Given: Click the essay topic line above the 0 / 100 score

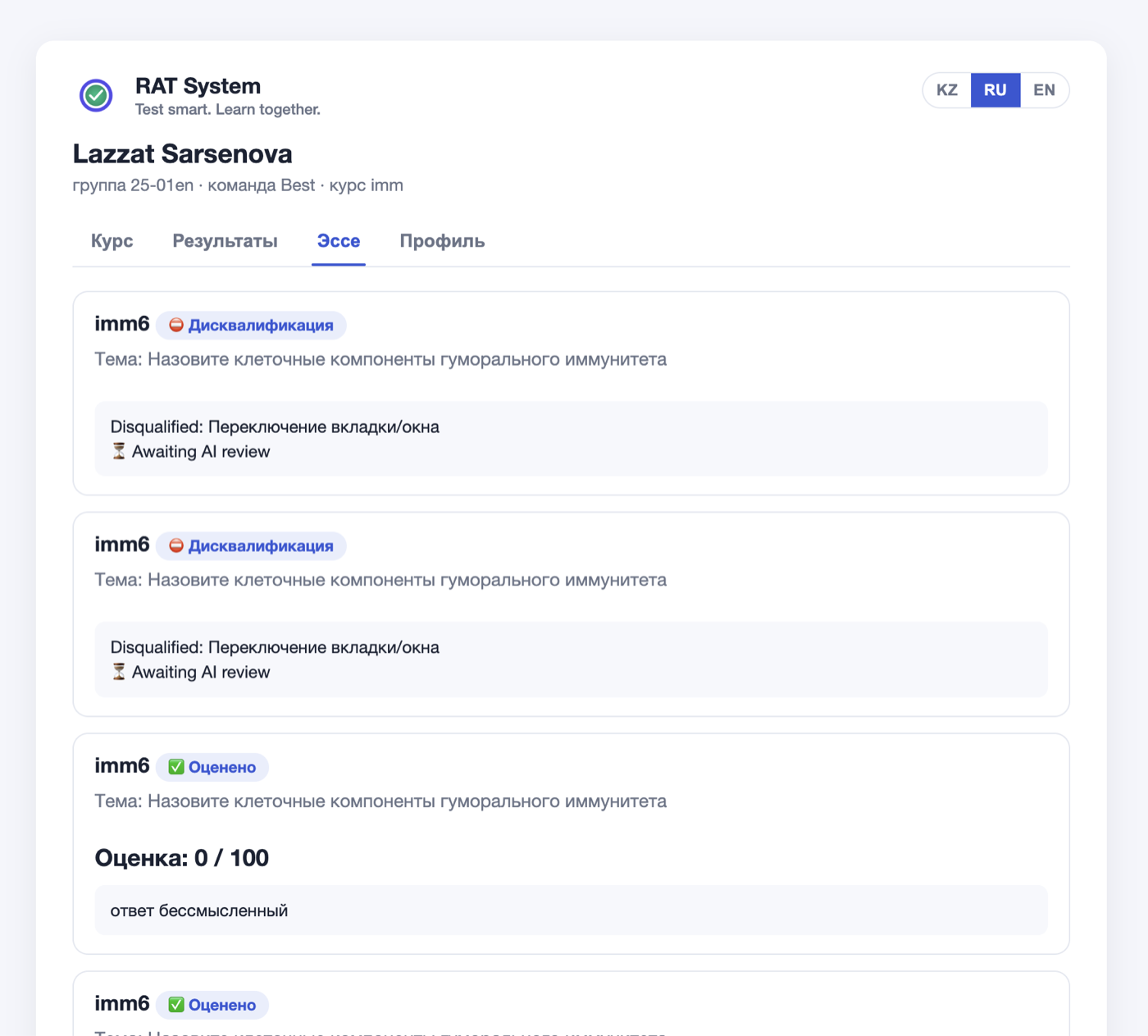Looking at the screenshot, I should point(380,801).
